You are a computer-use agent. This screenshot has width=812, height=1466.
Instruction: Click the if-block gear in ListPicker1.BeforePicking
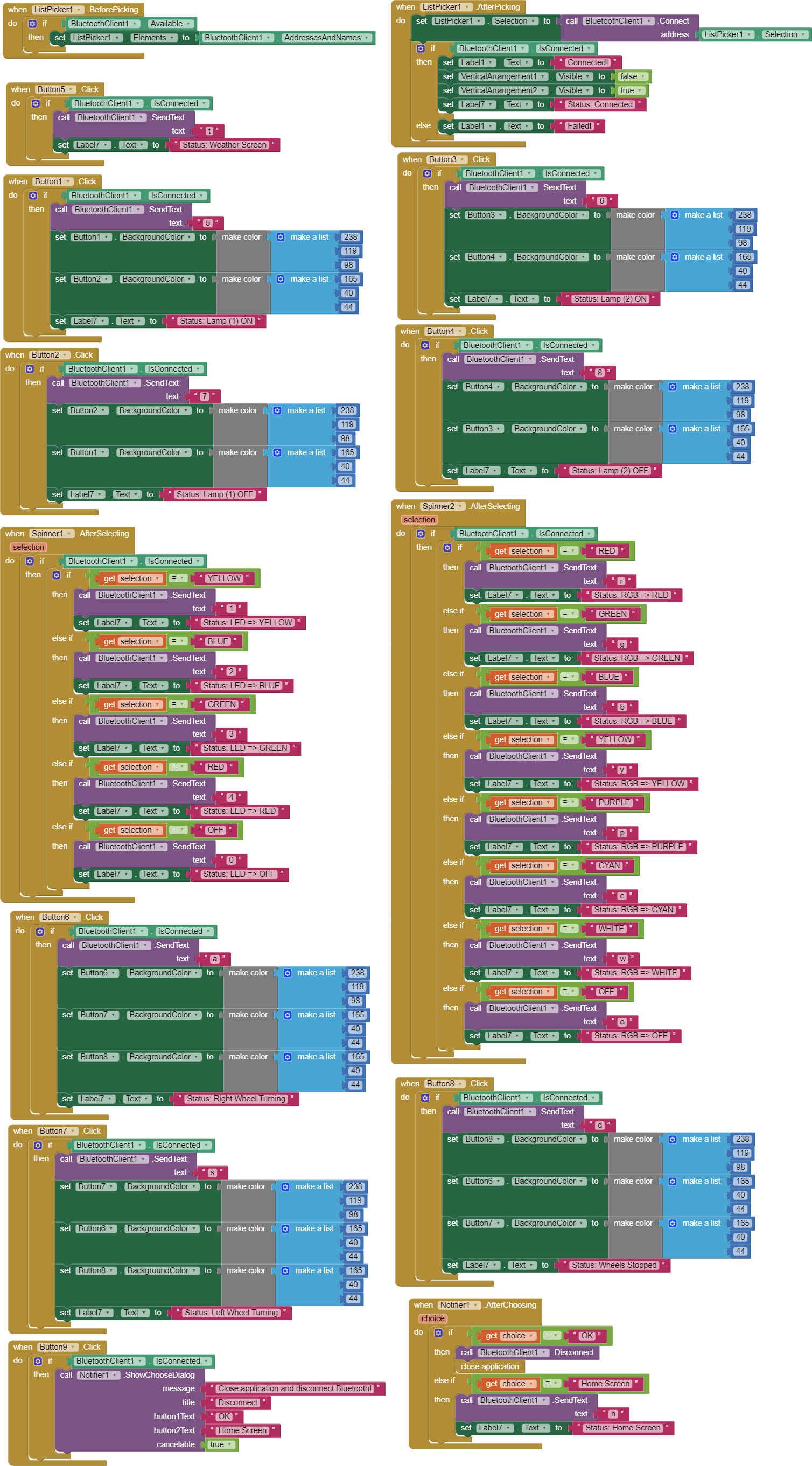click(x=32, y=24)
